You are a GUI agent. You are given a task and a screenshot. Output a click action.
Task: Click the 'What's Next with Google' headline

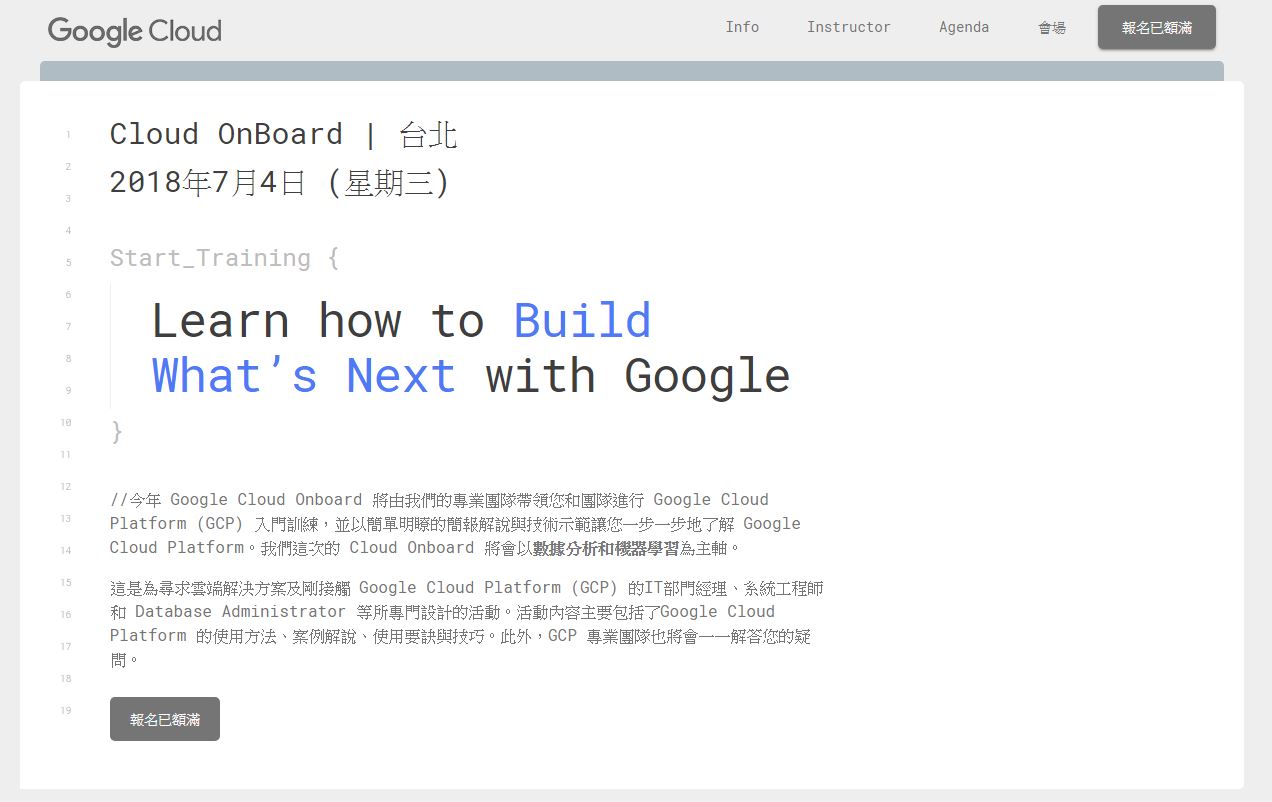471,376
